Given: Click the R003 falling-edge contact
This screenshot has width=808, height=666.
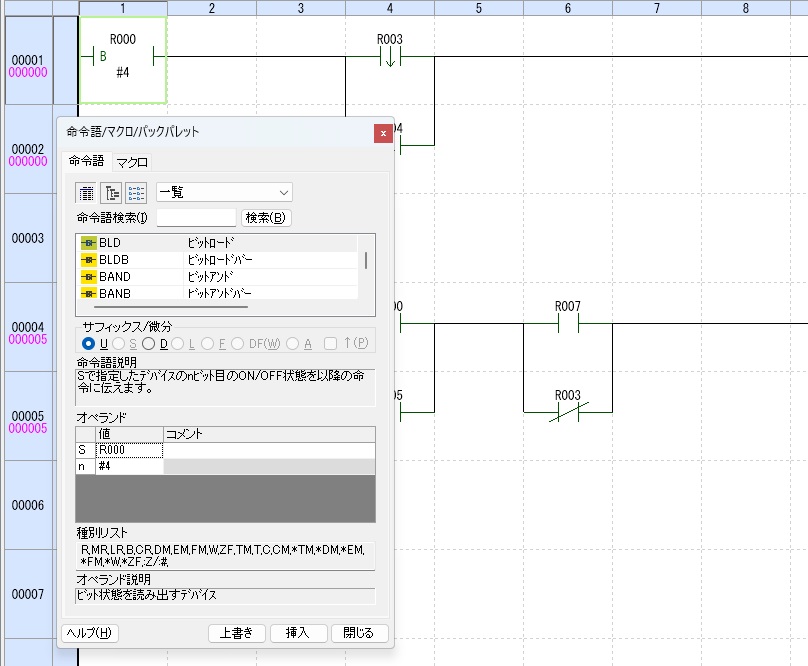Looking at the screenshot, I should [x=389, y=57].
